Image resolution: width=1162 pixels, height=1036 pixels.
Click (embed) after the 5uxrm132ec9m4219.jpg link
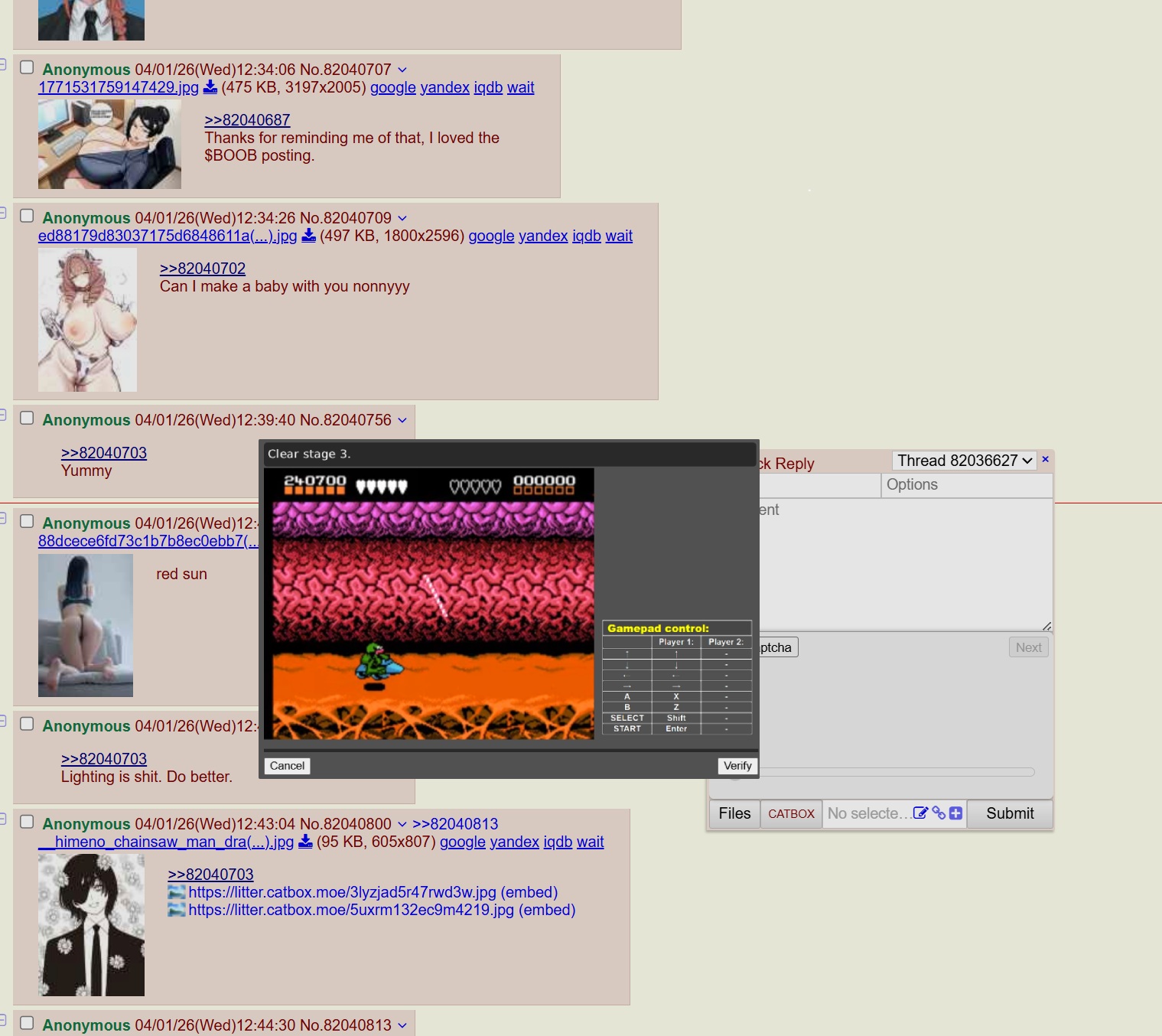pos(547,910)
